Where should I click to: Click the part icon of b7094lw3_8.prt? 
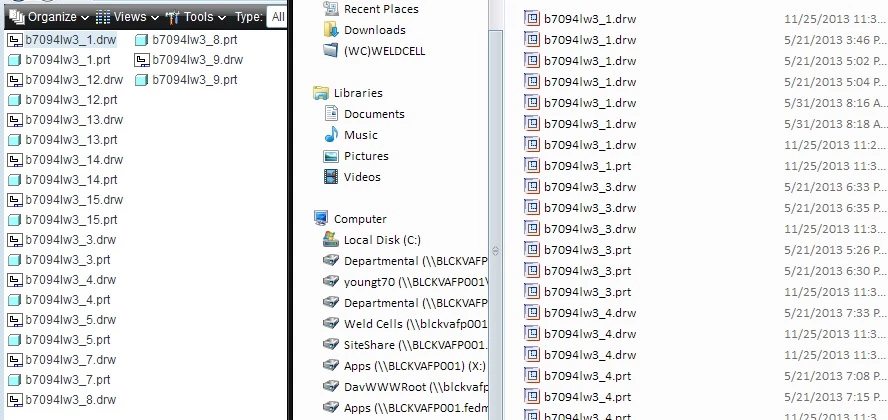coord(142,40)
